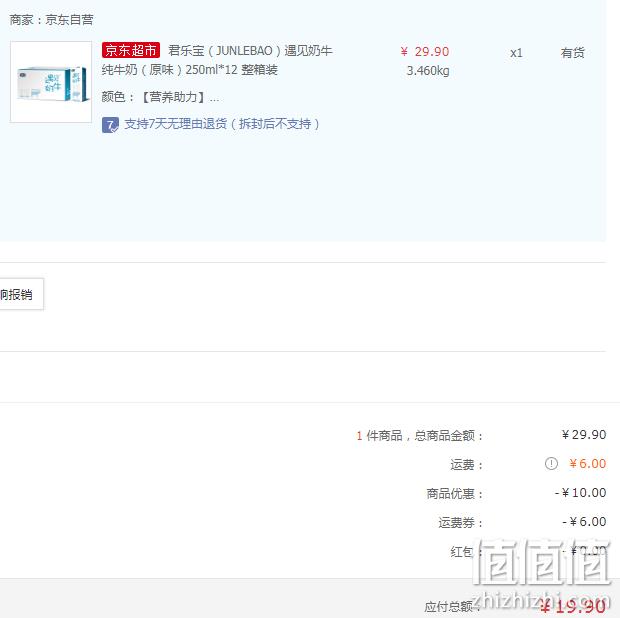620x618 pixels.
Task: Click the product price ¥29.90
Action: pyautogui.click(x=425, y=51)
